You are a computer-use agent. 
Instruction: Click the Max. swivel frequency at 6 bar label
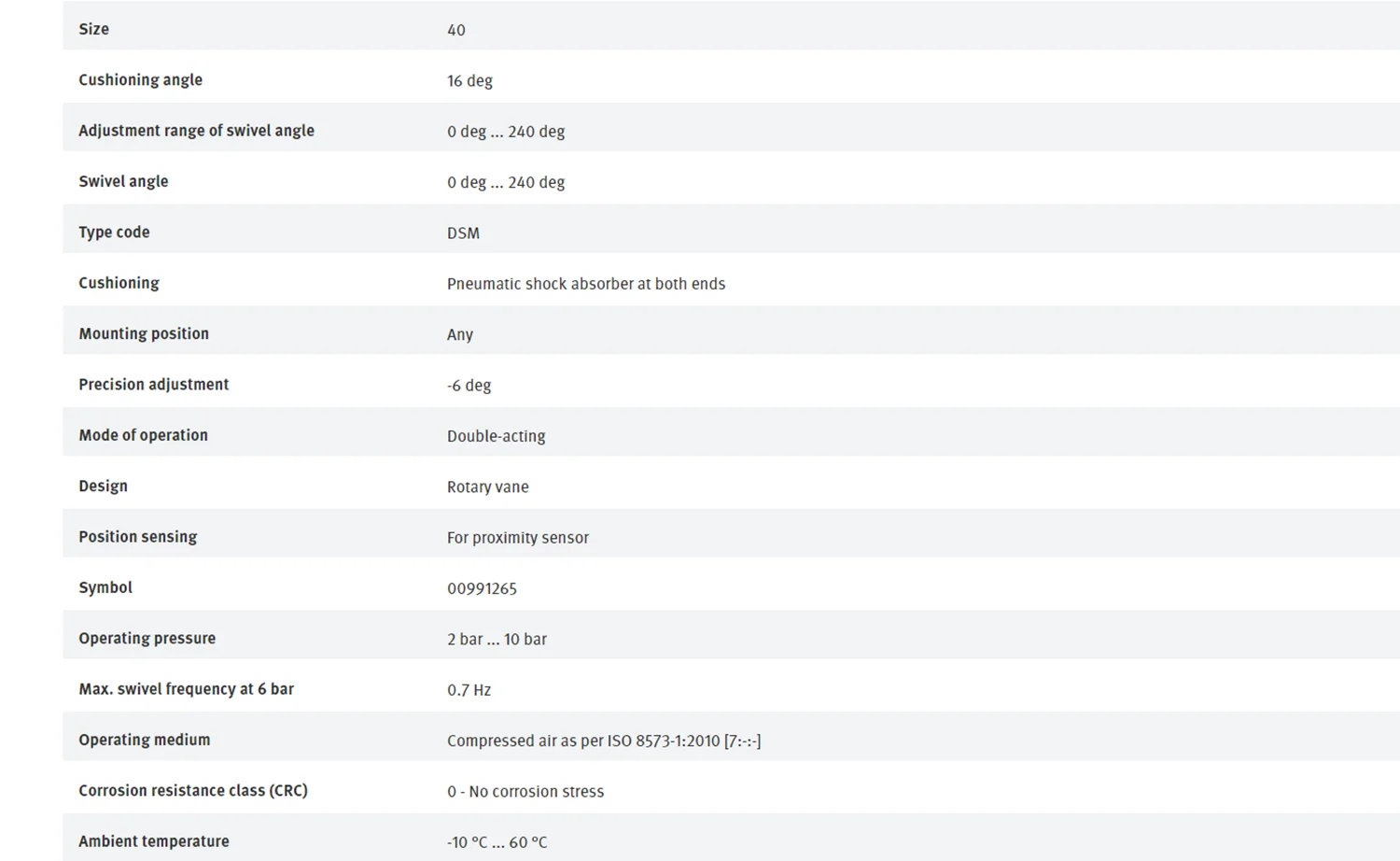pos(186,689)
